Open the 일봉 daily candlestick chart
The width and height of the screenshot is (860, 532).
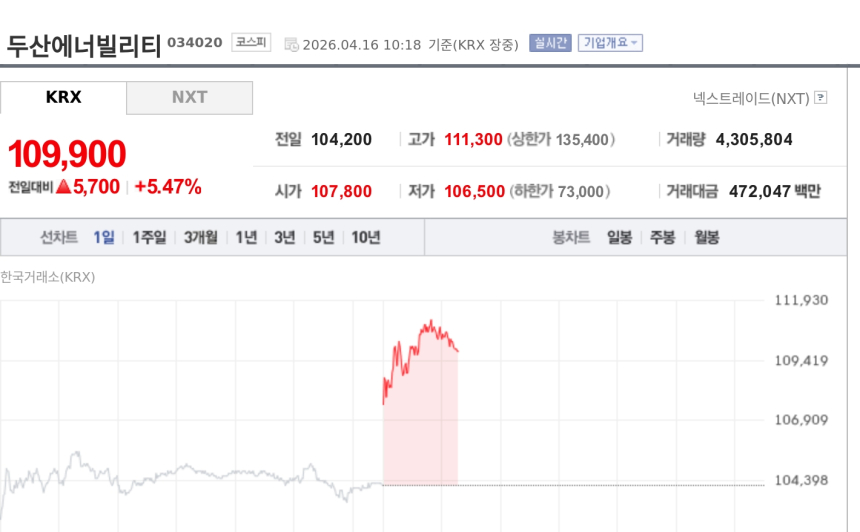tap(619, 238)
